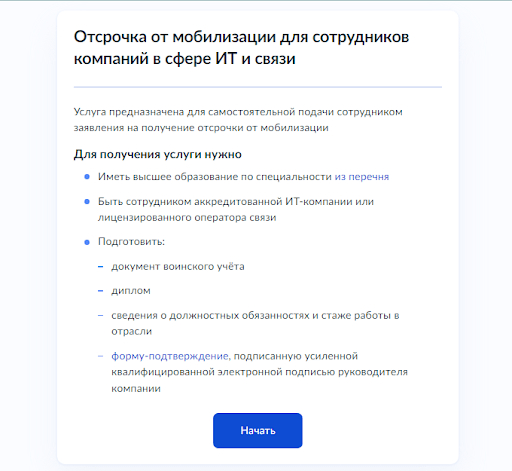
Task: Click dash marker before сведения о должностных
Action: pyautogui.click(x=100, y=315)
